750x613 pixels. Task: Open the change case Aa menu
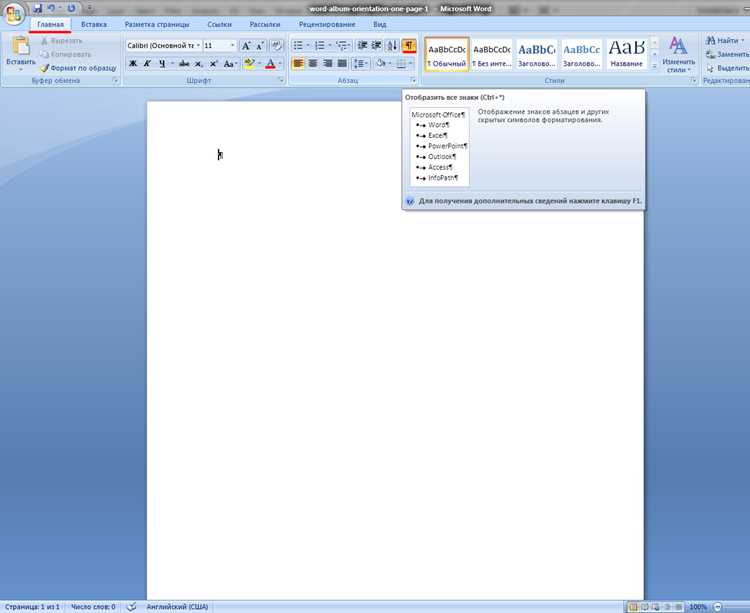point(230,63)
